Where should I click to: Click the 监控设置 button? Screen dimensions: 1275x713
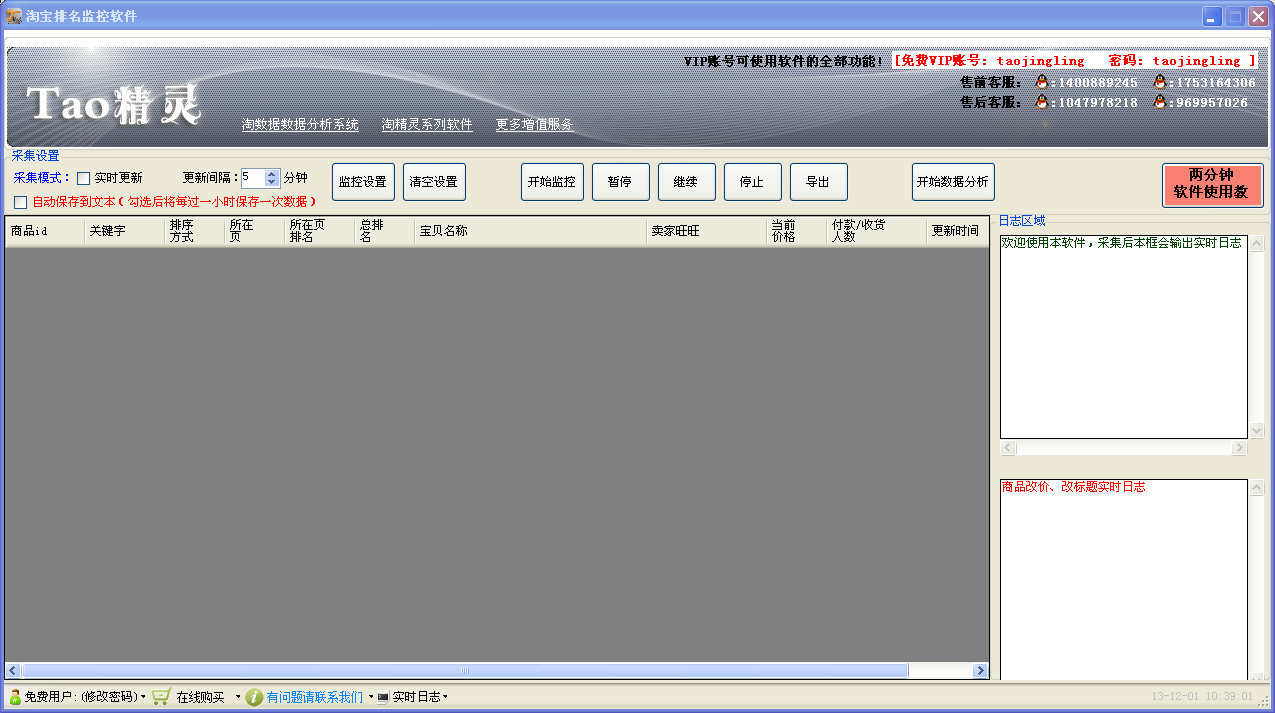pyautogui.click(x=363, y=182)
